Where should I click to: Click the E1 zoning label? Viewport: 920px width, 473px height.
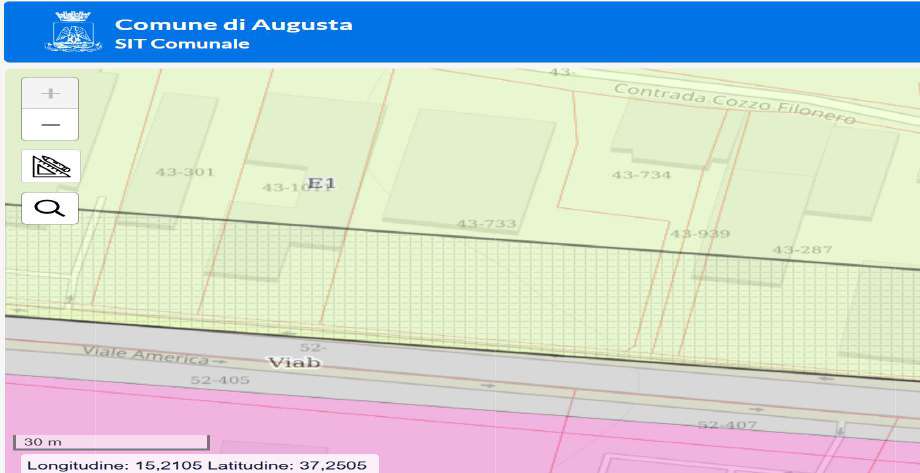pyautogui.click(x=322, y=183)
